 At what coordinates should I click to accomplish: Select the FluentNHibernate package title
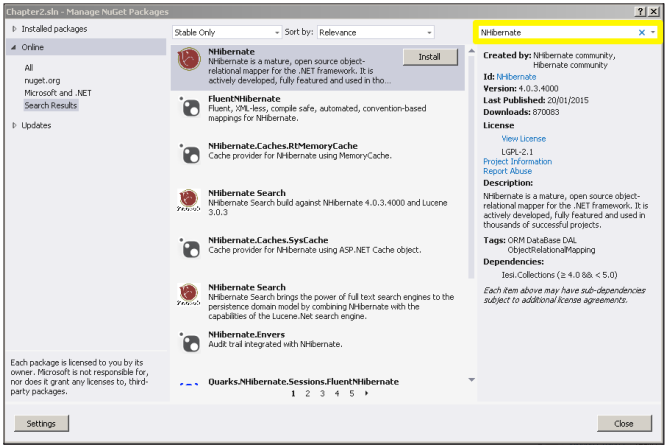click(244, 99)
